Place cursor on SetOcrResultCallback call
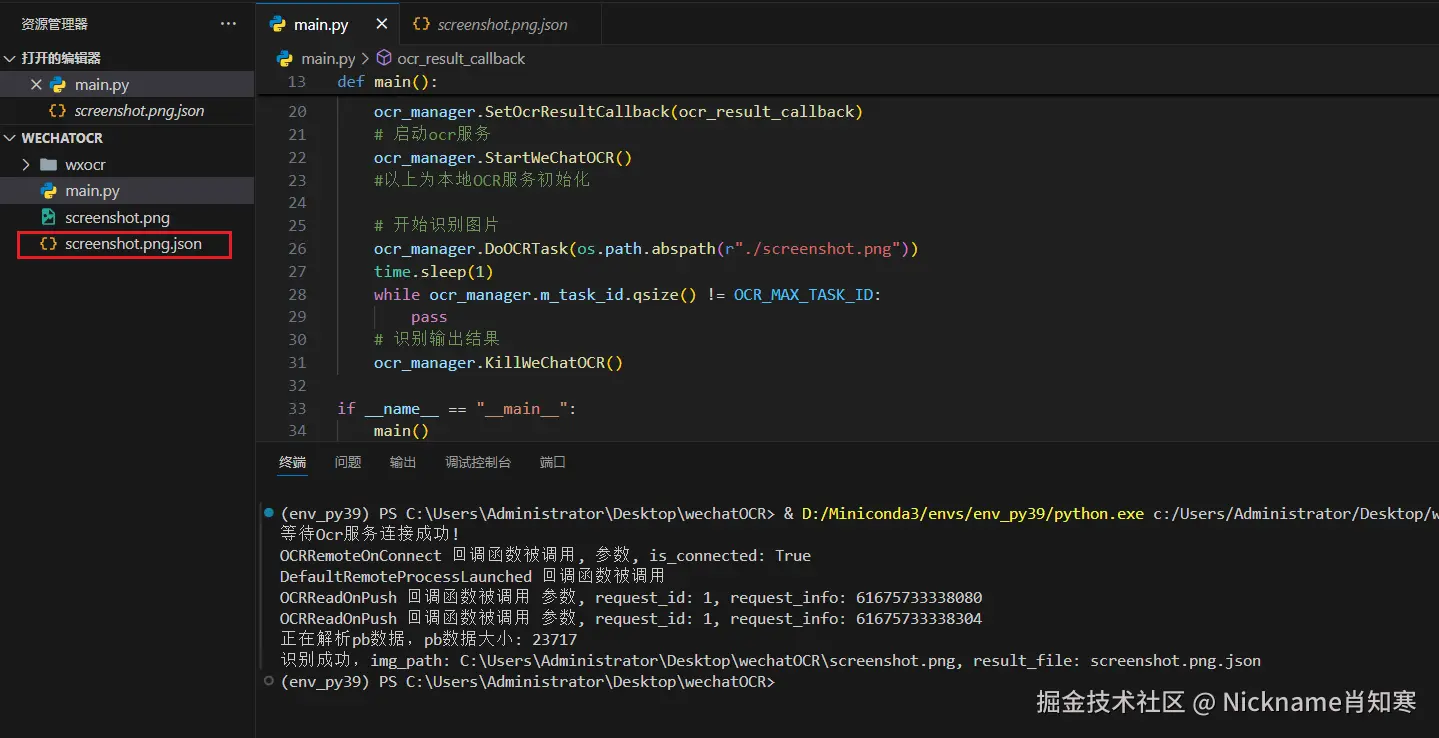 click(576, 111)
